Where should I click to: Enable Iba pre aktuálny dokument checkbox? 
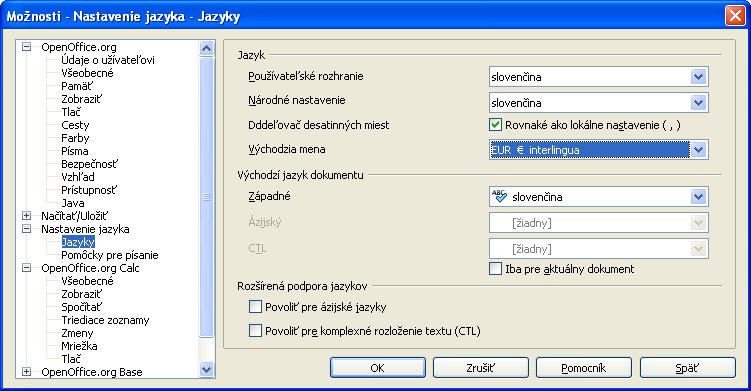click(x=495, y=269)
